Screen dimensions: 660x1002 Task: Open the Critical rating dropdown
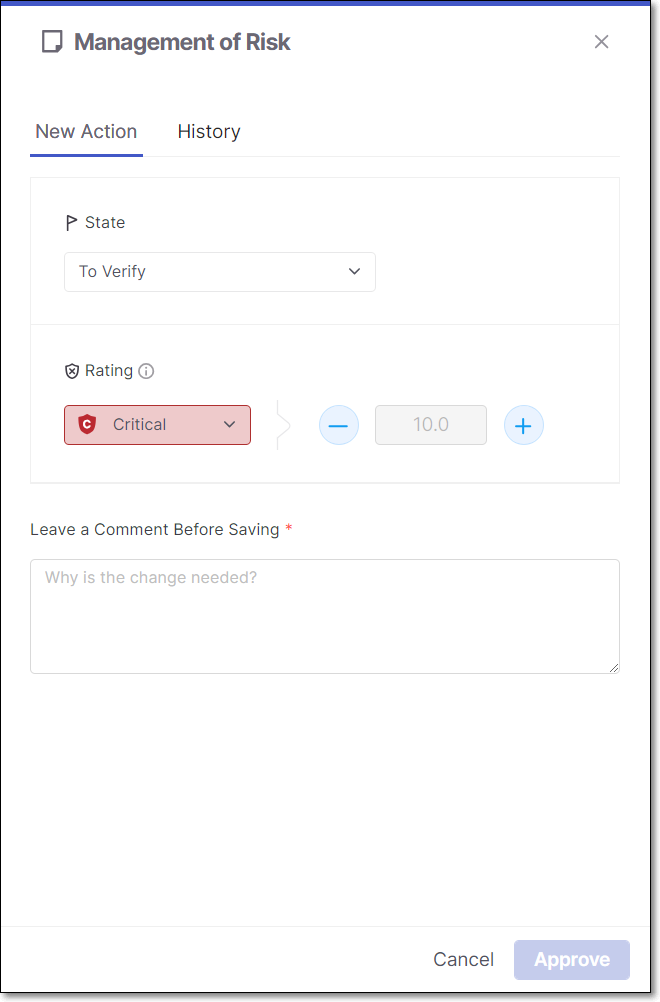[157, 425]
